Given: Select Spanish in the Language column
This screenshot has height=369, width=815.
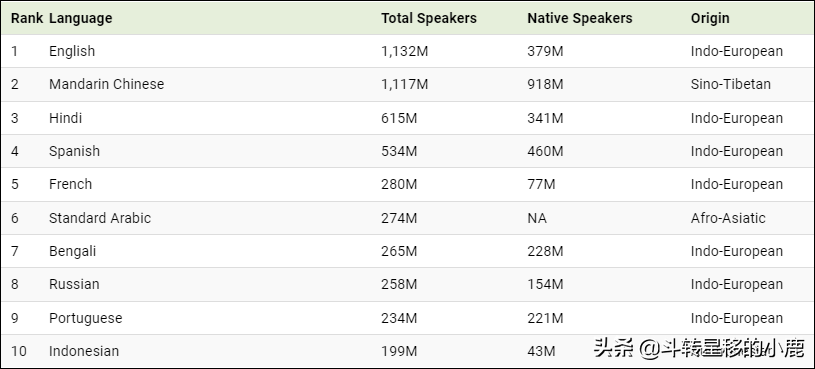Looking at the screenshot, I should (x=74, y=151).
